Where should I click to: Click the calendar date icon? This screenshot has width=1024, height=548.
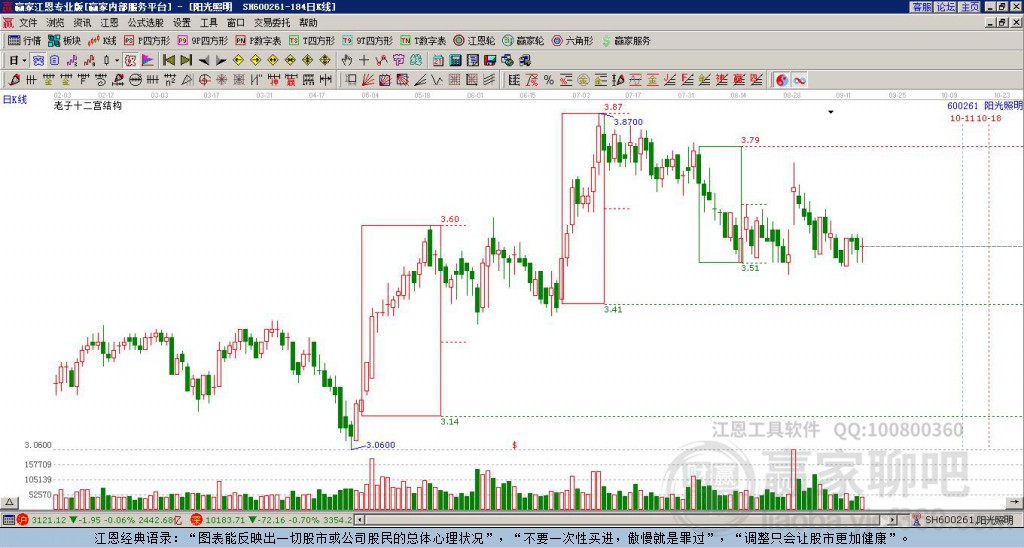[438, 61]
